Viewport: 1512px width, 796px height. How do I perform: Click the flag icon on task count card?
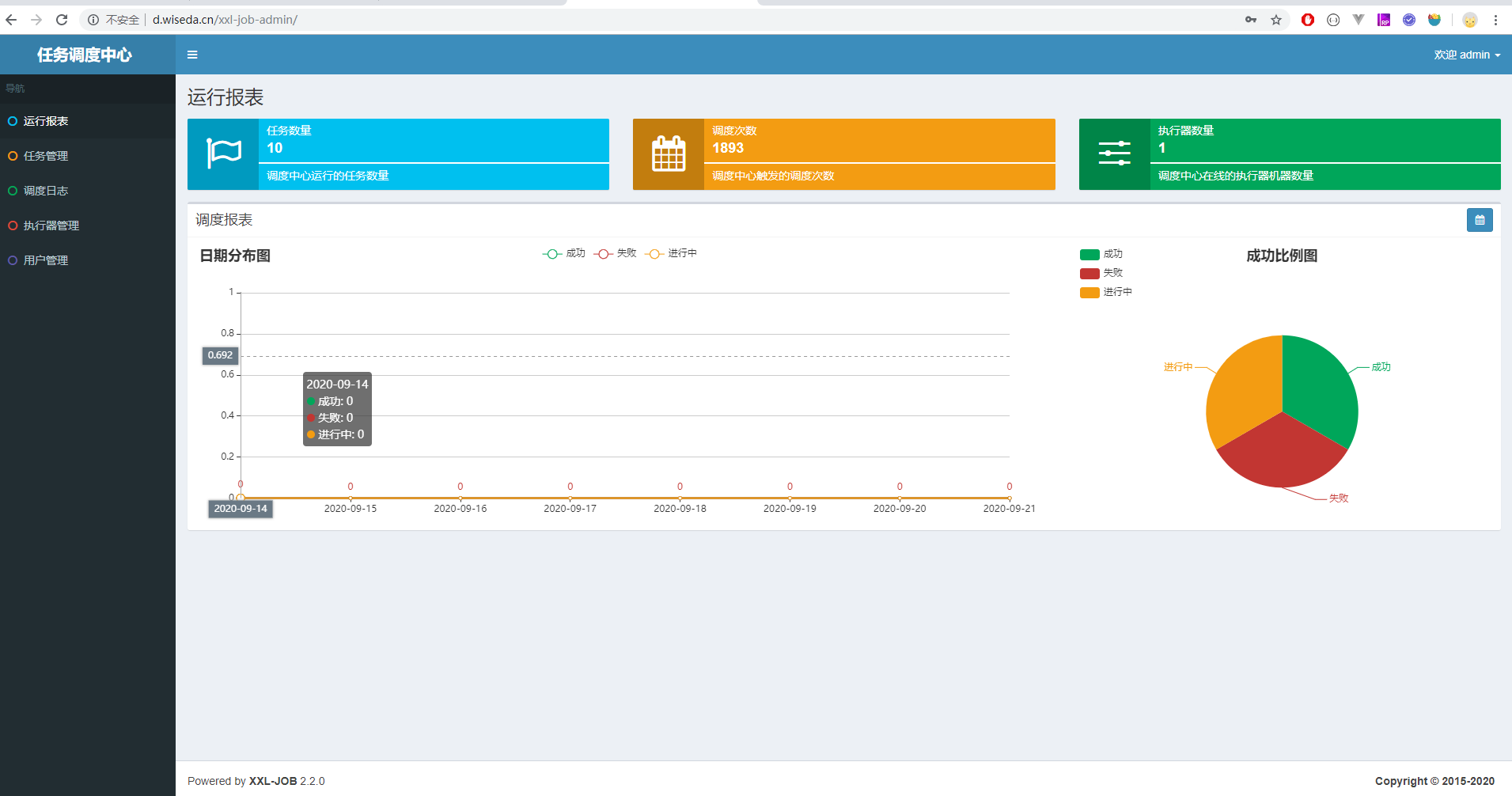click(x=223, y=154)
